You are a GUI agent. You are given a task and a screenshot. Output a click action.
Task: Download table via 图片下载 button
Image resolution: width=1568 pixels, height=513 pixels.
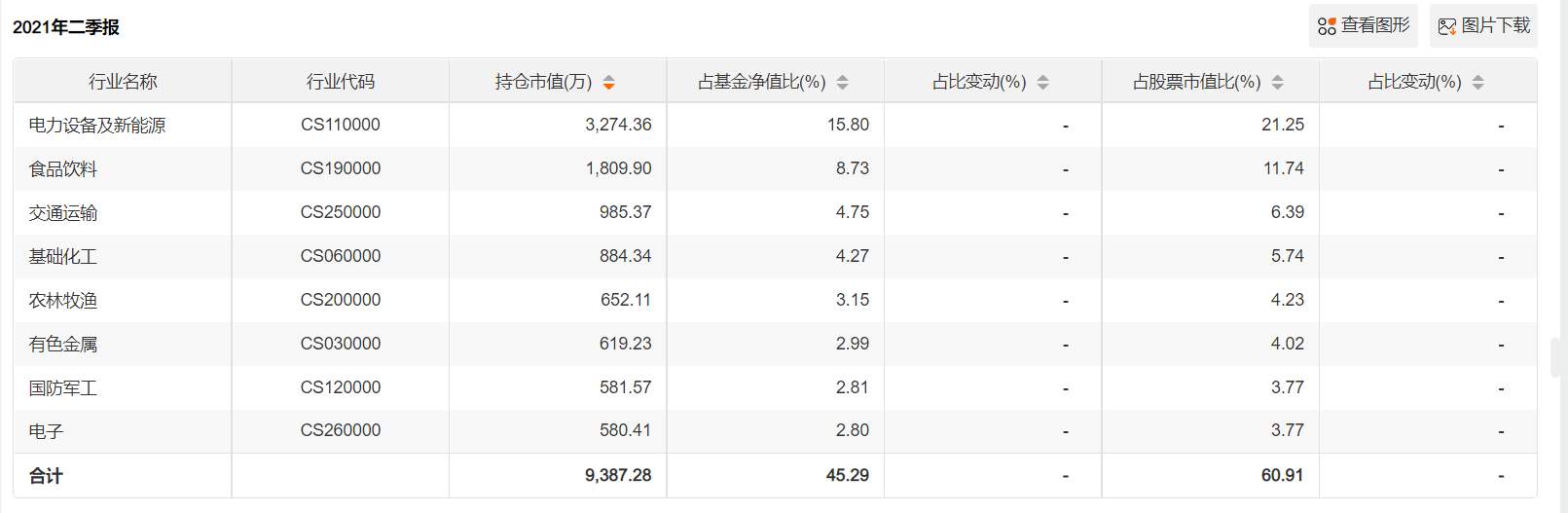1483,26
